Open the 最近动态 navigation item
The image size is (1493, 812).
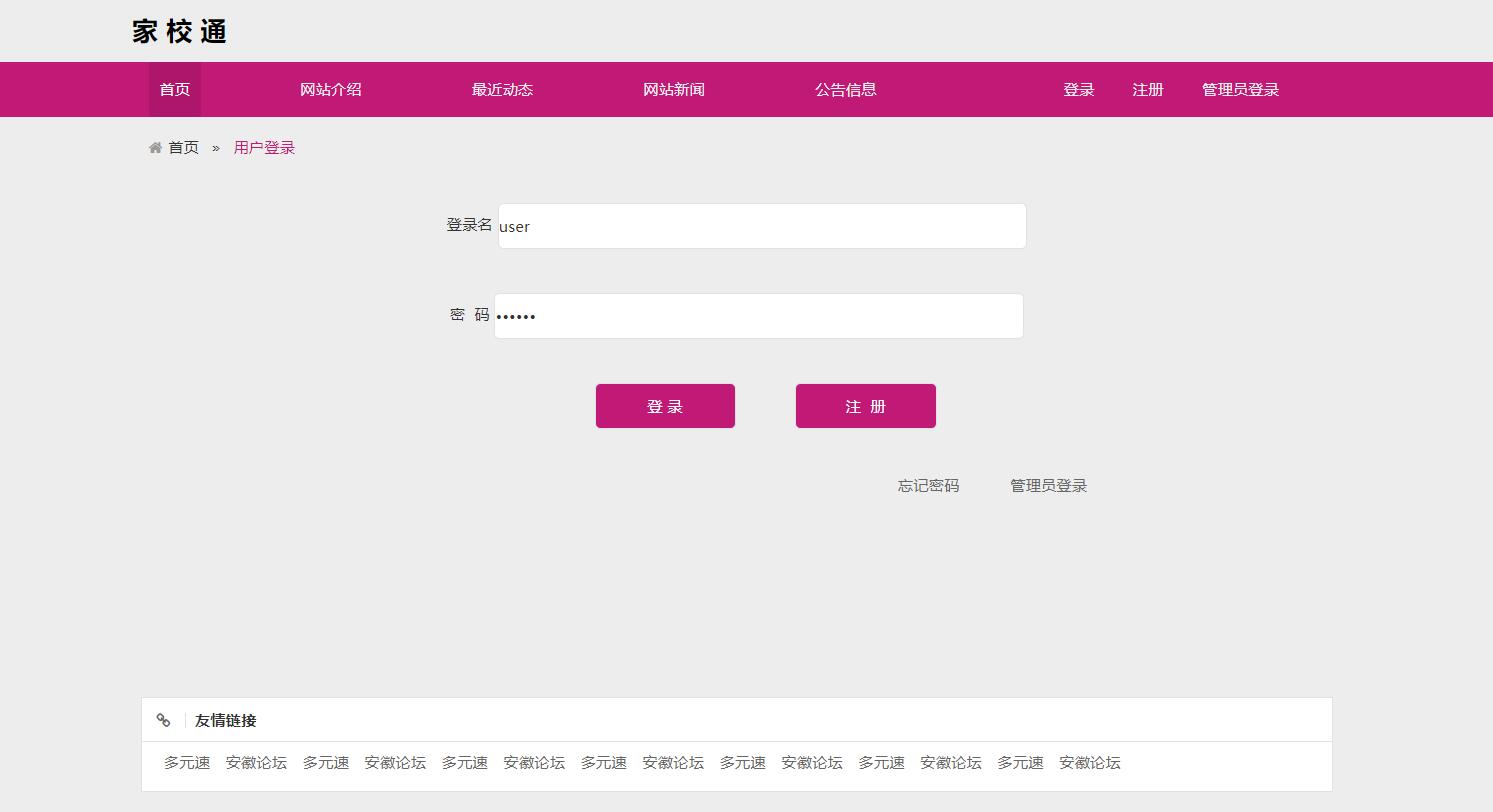pyautogui.click(x=501, y=89)
